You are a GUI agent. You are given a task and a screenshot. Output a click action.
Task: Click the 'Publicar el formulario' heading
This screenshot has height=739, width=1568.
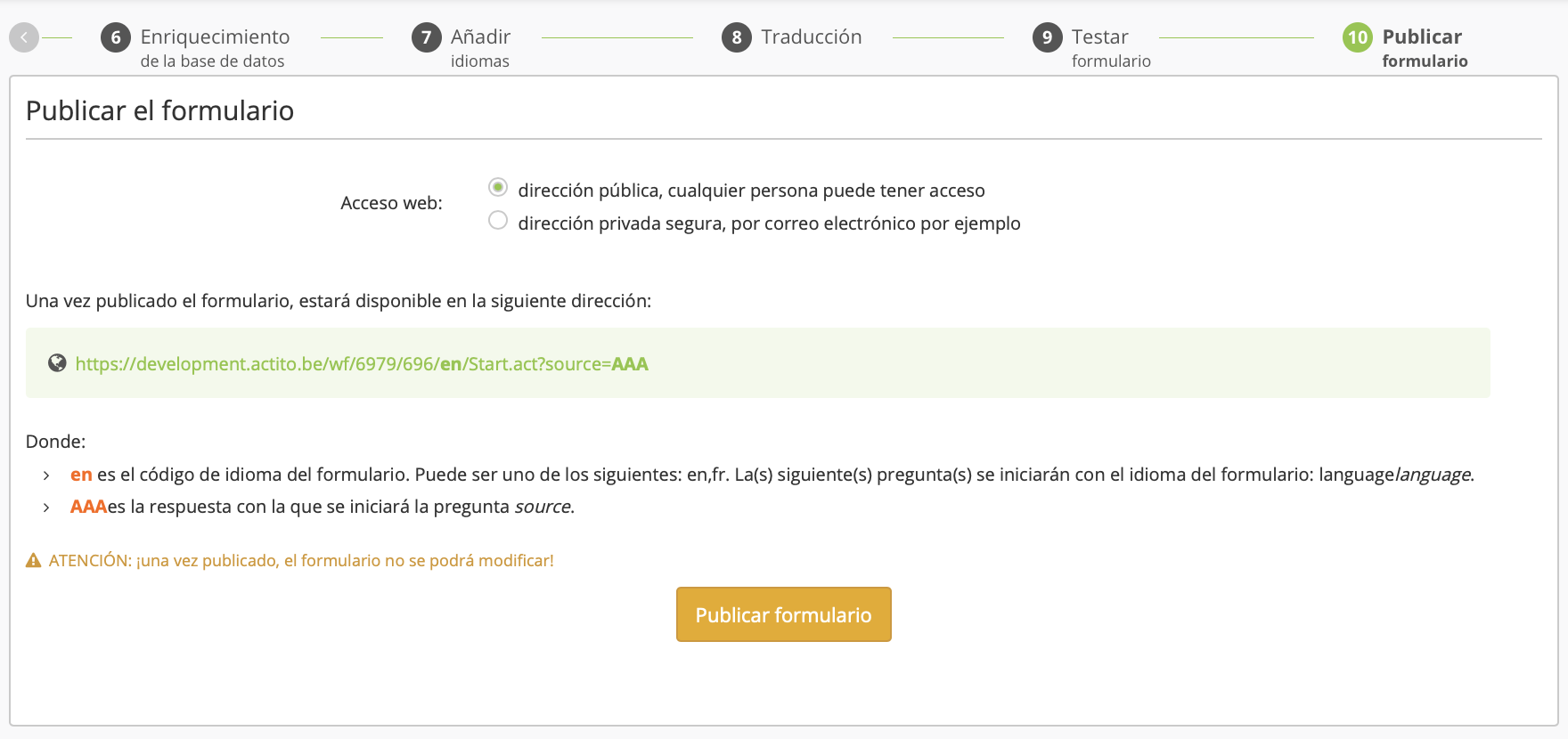coord(159,111)
